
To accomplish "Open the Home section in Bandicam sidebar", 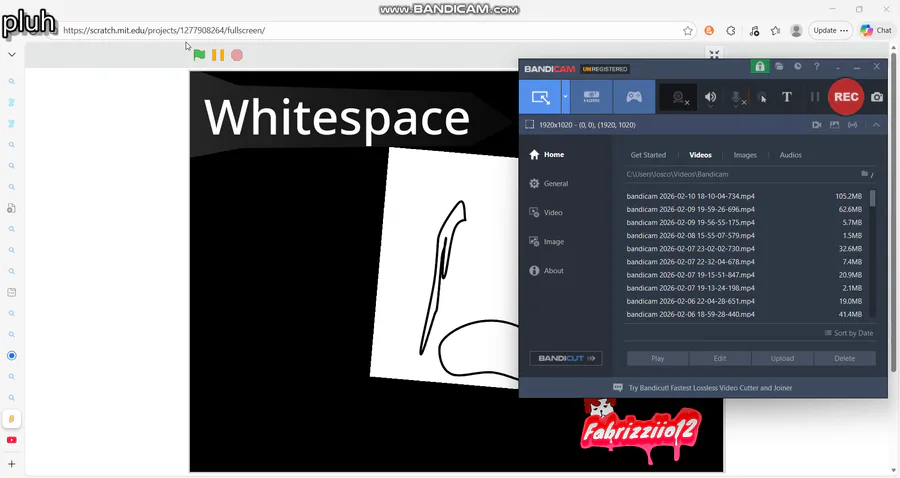I will coord(546,154).
